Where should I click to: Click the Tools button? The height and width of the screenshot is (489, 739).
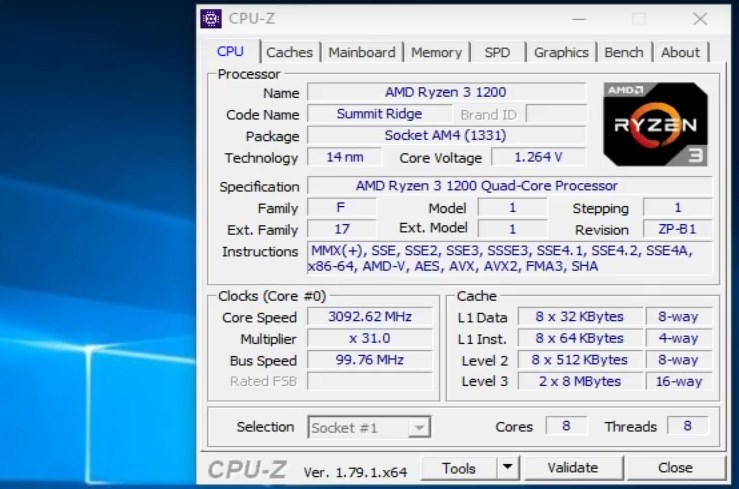point(459,468)
